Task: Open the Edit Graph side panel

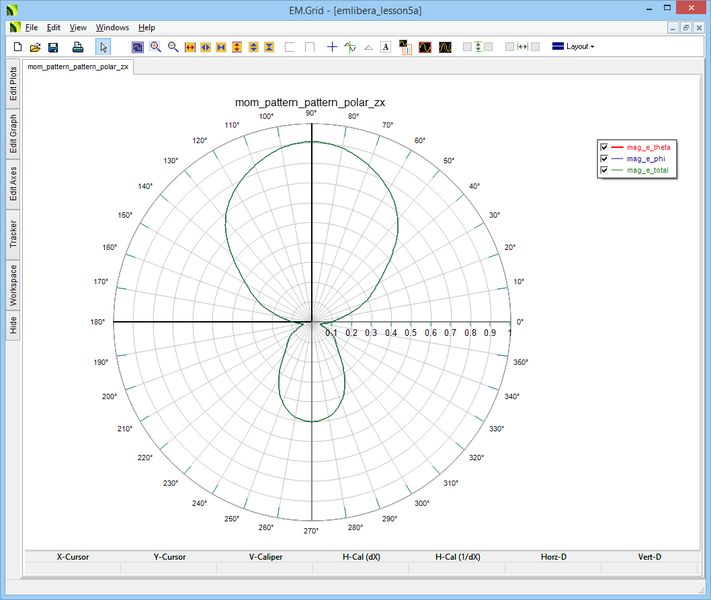Action: coord(13,133)
